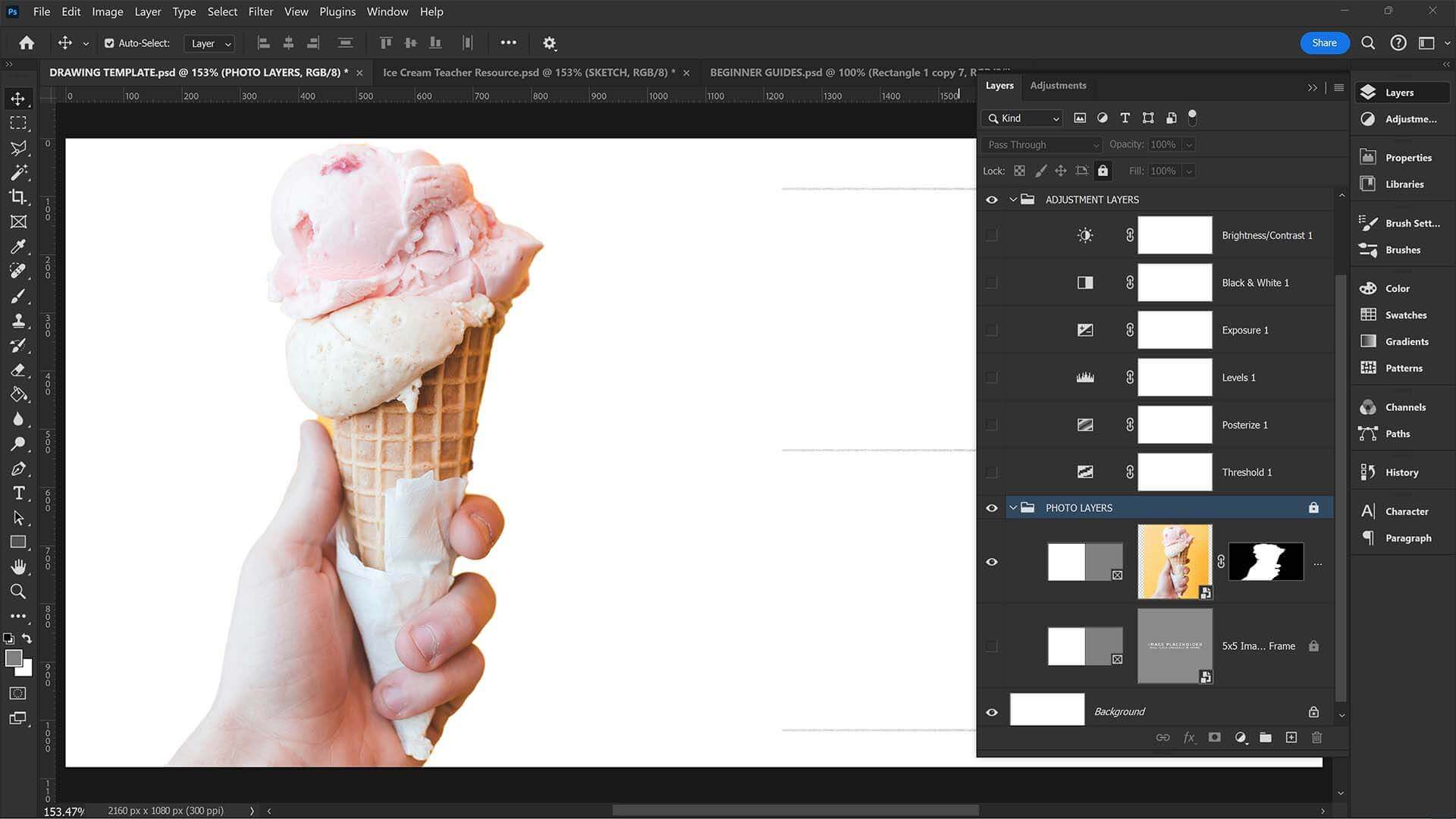This screenshot has width=1456, height=819.
Task: Create new fill or adjustment layer
Action: tap(1241, 737)
